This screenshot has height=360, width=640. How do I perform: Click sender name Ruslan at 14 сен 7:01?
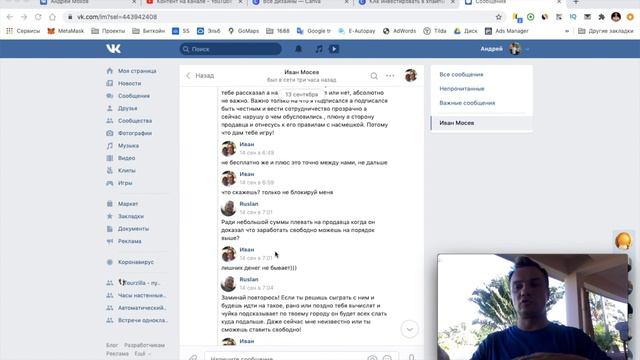pos(249,204)
